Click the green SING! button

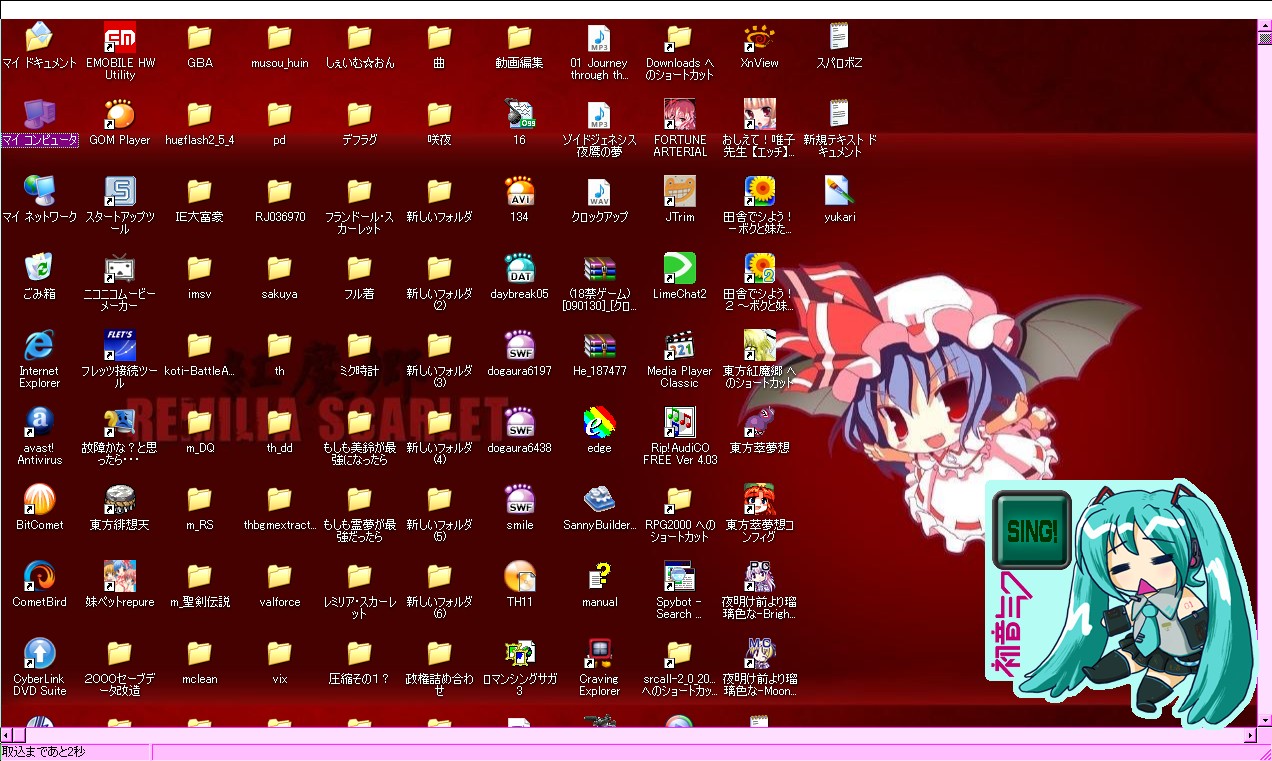point(1031,530)
